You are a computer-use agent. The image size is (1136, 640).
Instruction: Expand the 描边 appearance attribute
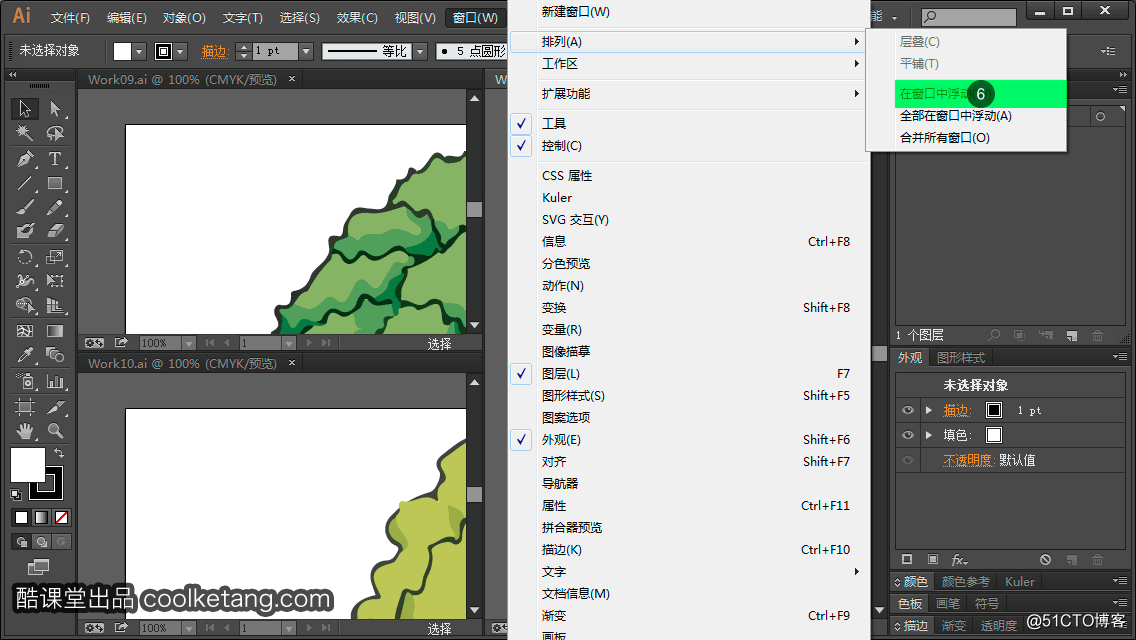[x=929, y=410]
